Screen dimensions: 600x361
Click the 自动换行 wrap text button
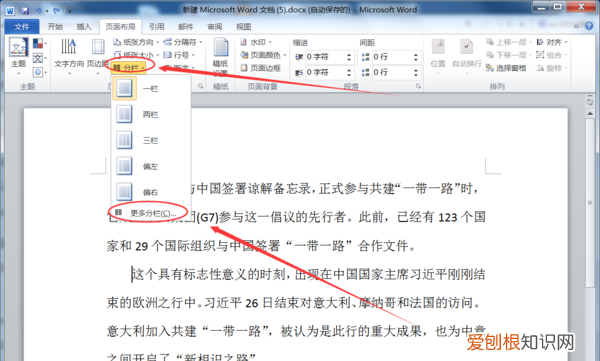click(466, 56)
